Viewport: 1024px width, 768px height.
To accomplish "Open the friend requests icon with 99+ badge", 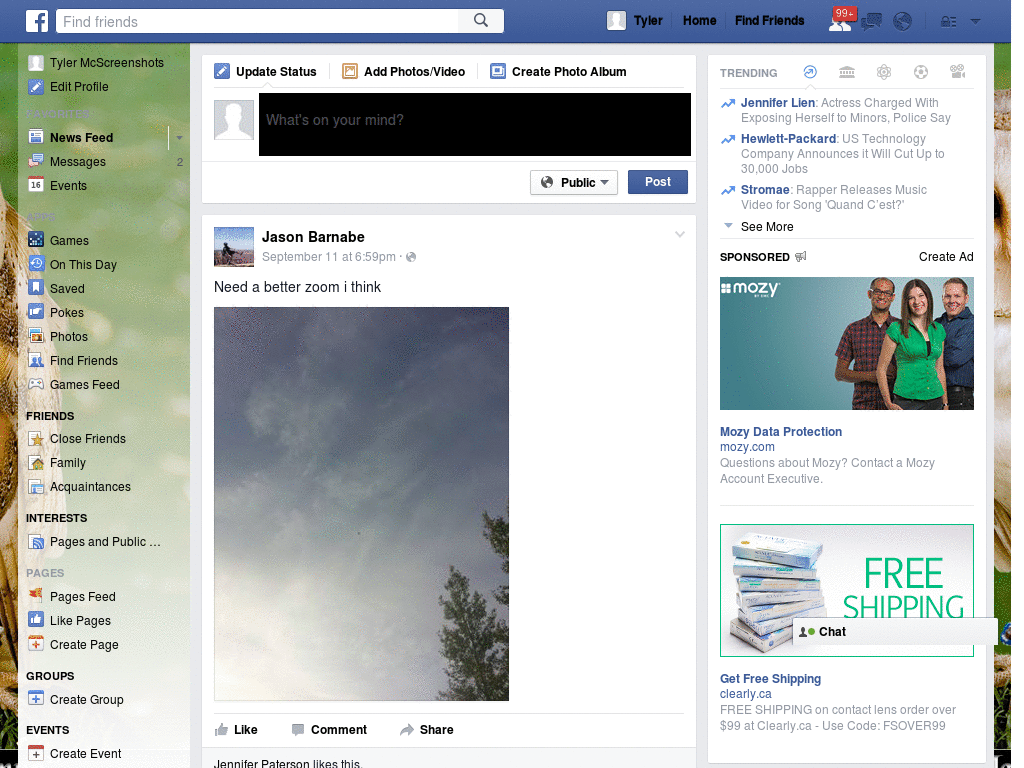I will pyautogui.click(x=840, y=22).
